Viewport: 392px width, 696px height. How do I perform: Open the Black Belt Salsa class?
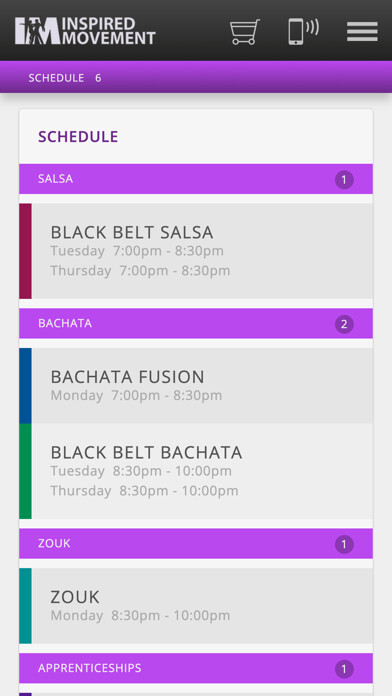pos(196,251)
